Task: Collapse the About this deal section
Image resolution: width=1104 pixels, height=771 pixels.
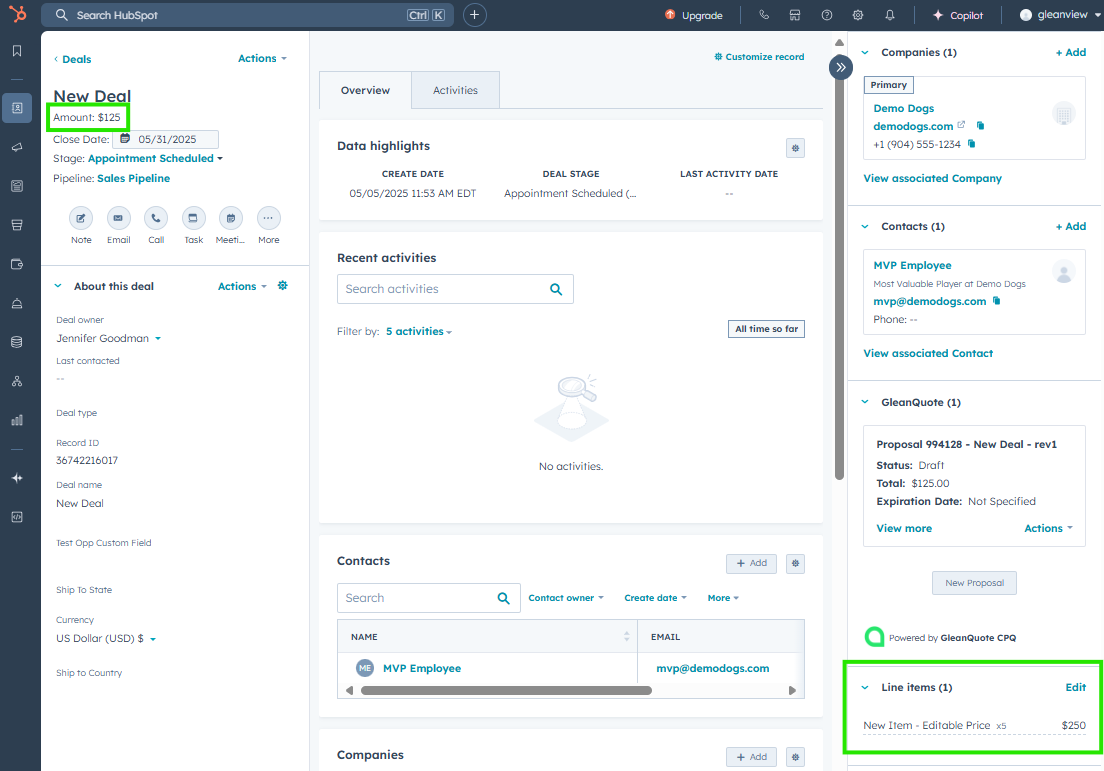Action: click(58, 286)
